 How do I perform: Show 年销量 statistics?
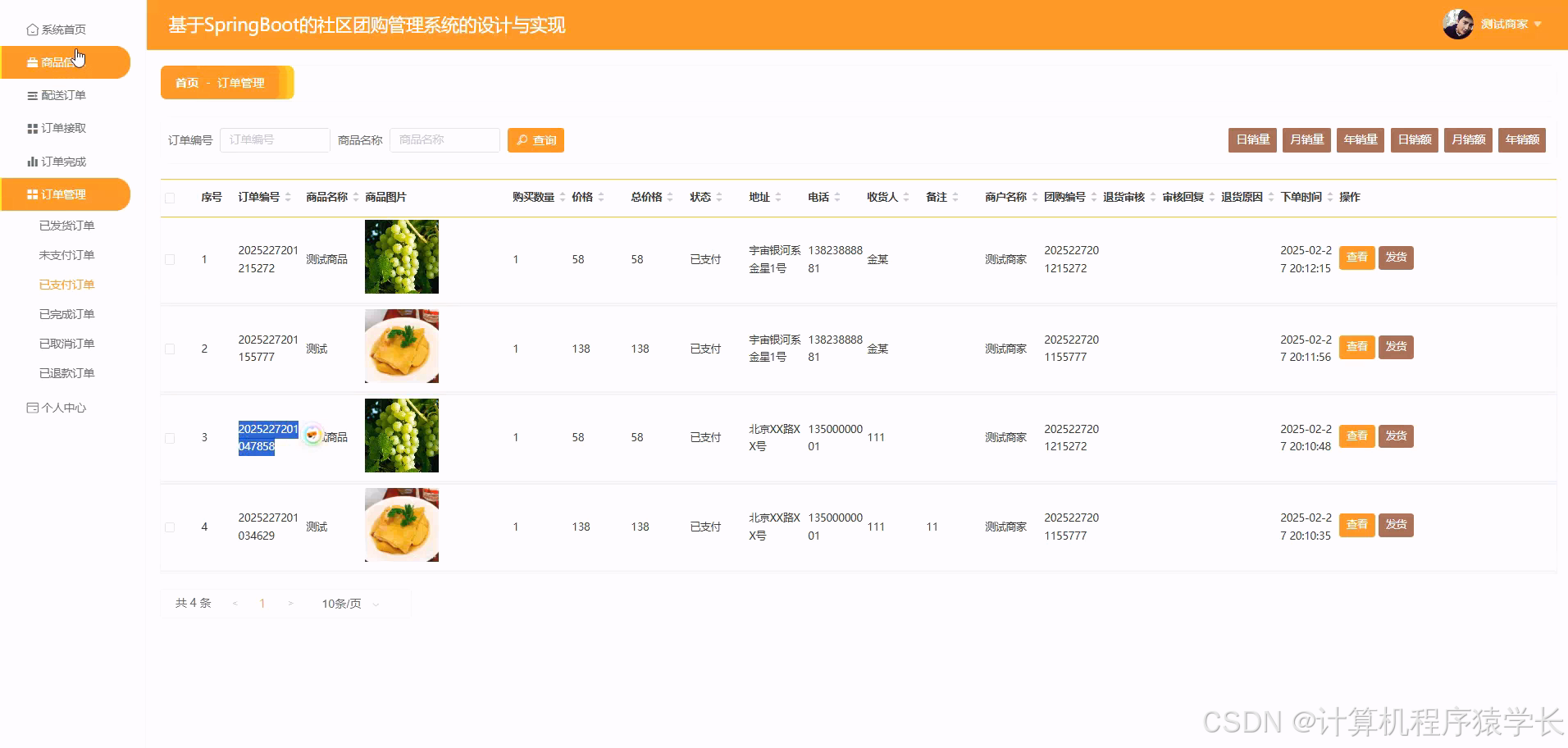1360,139
